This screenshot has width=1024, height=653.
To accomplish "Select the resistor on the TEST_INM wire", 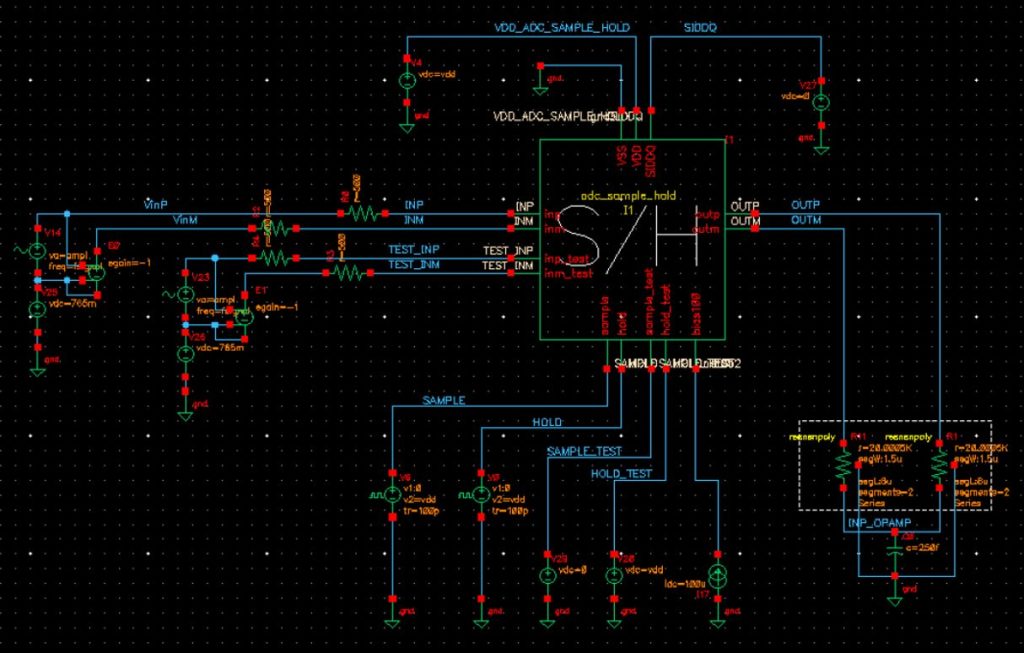I will 348,273.
